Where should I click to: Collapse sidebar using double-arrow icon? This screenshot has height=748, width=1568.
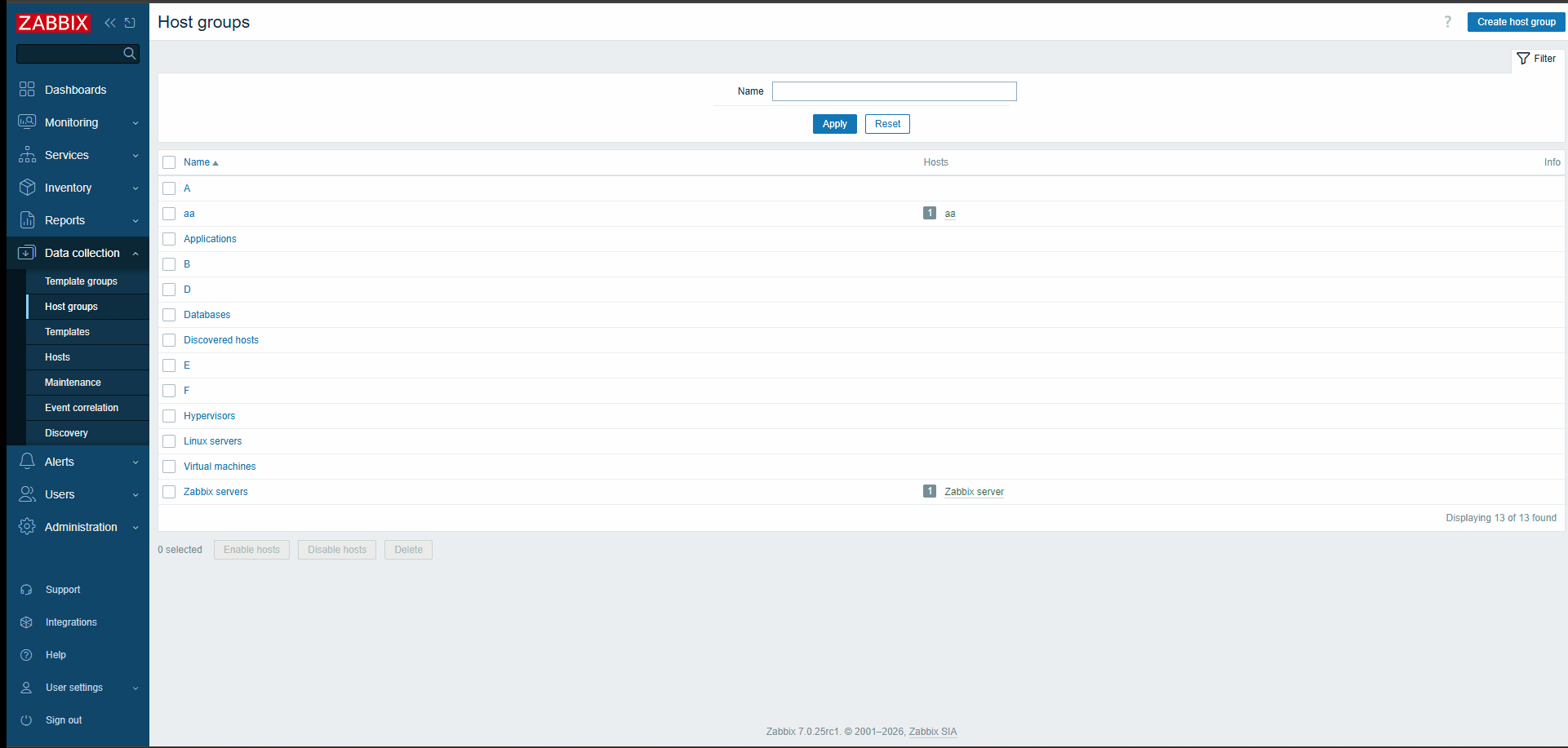click(110, 23)
